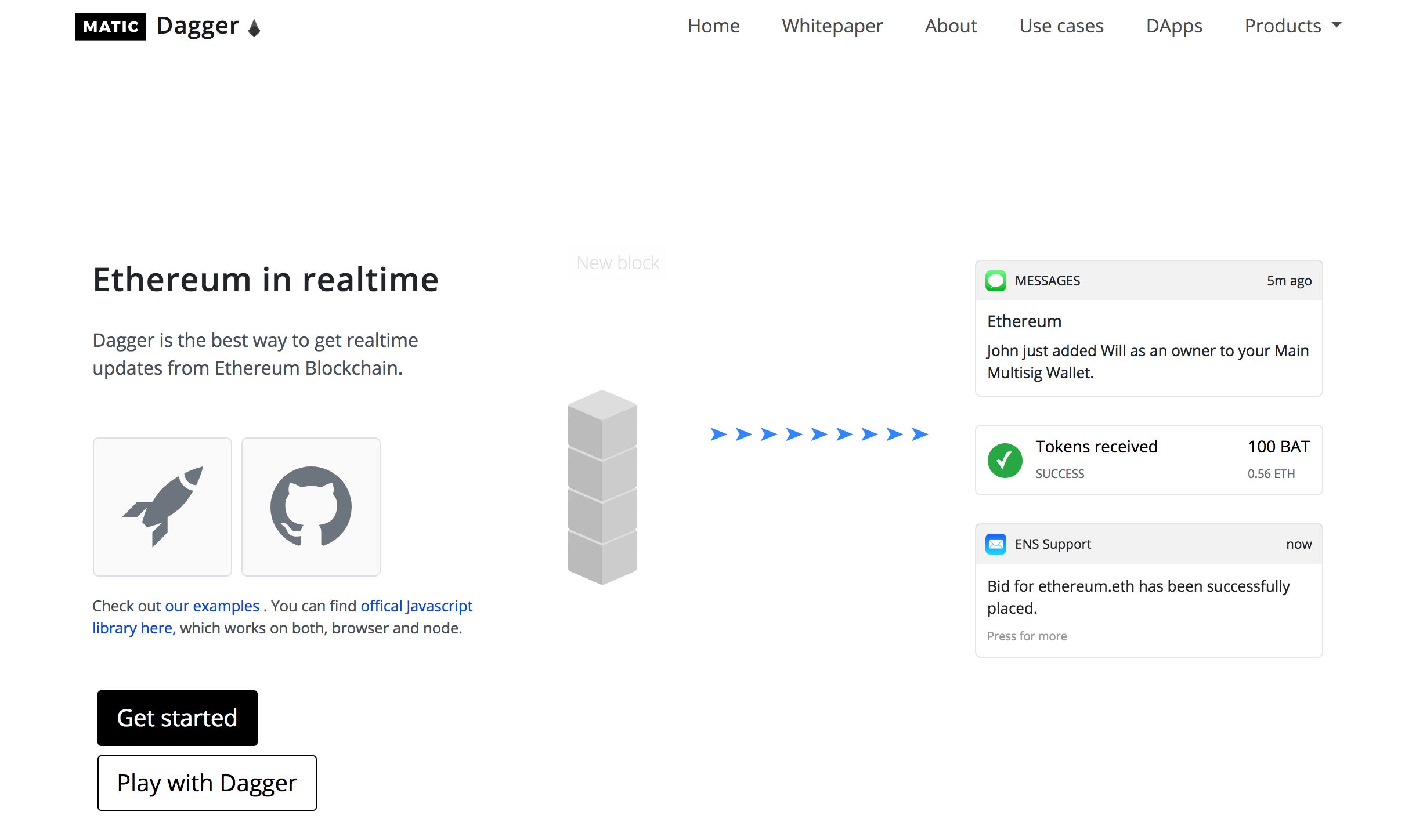Go to the Home nav item
The width and height of the screenshot is (1423, 840).
713,26
